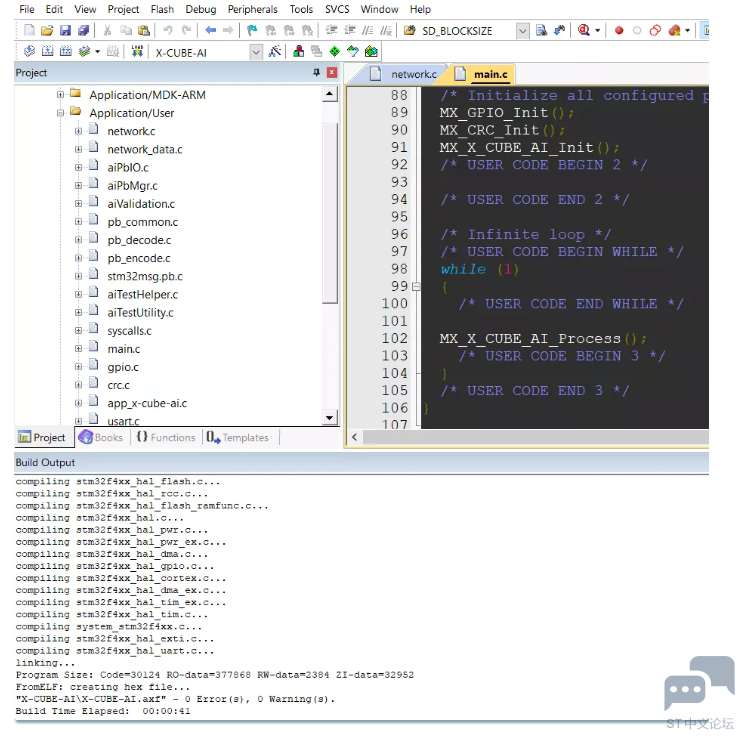Switch to the Functions panel tab
Image resolution: width=743 pixels, height=739 pixels.
(x=166, y=437)
